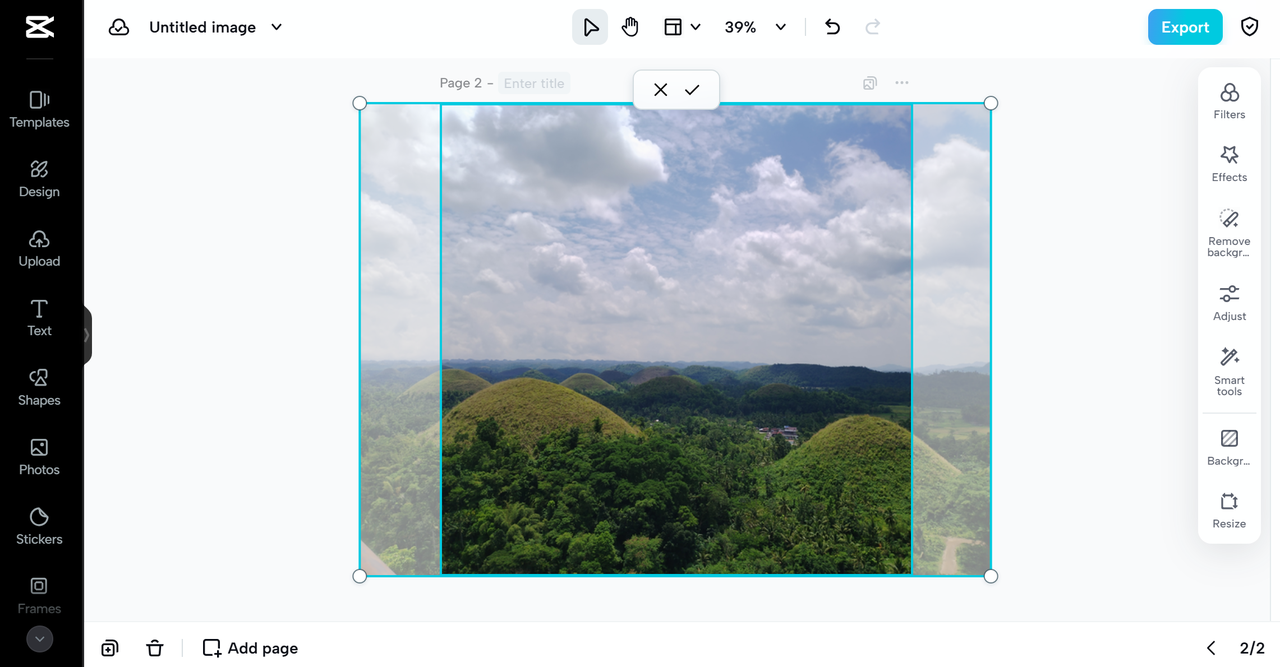Click the 2/2 page indicator
The height and width of the screenshot is (667, 1280).
tap(1252, 648)
